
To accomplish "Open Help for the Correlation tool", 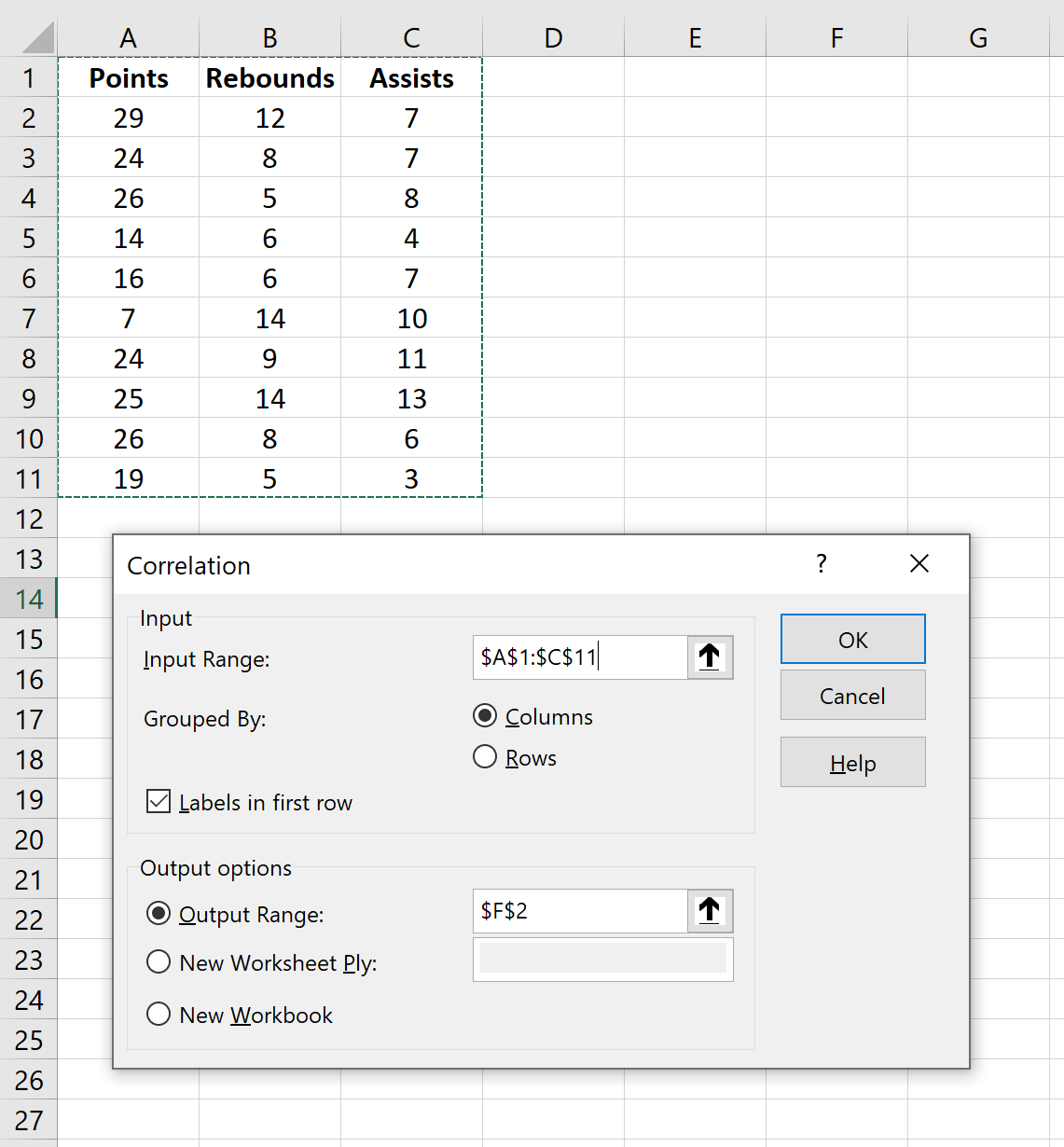I will pyautogui.click(x=851, y=762).
